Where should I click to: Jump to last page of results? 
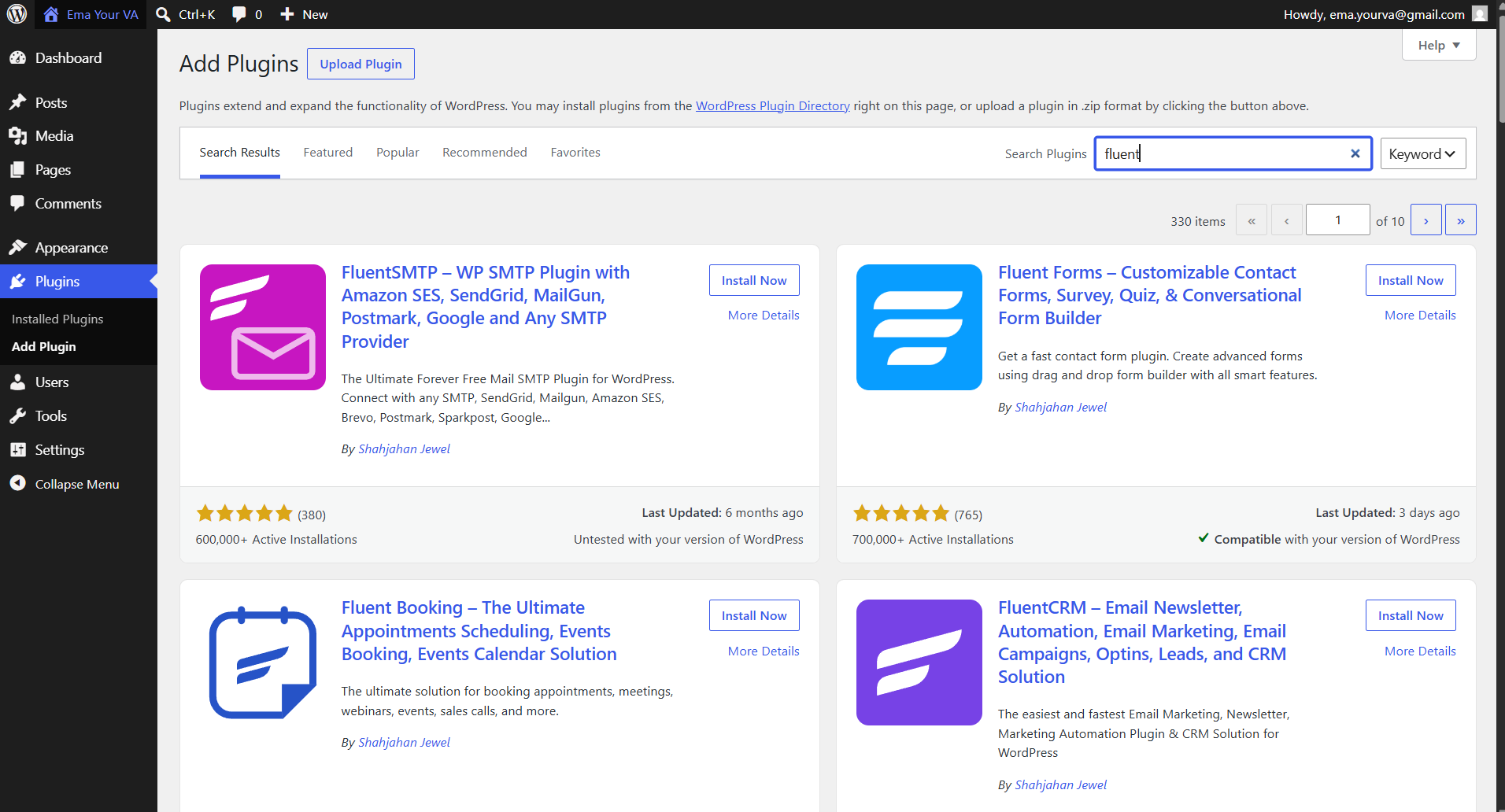click(1460, 220)
